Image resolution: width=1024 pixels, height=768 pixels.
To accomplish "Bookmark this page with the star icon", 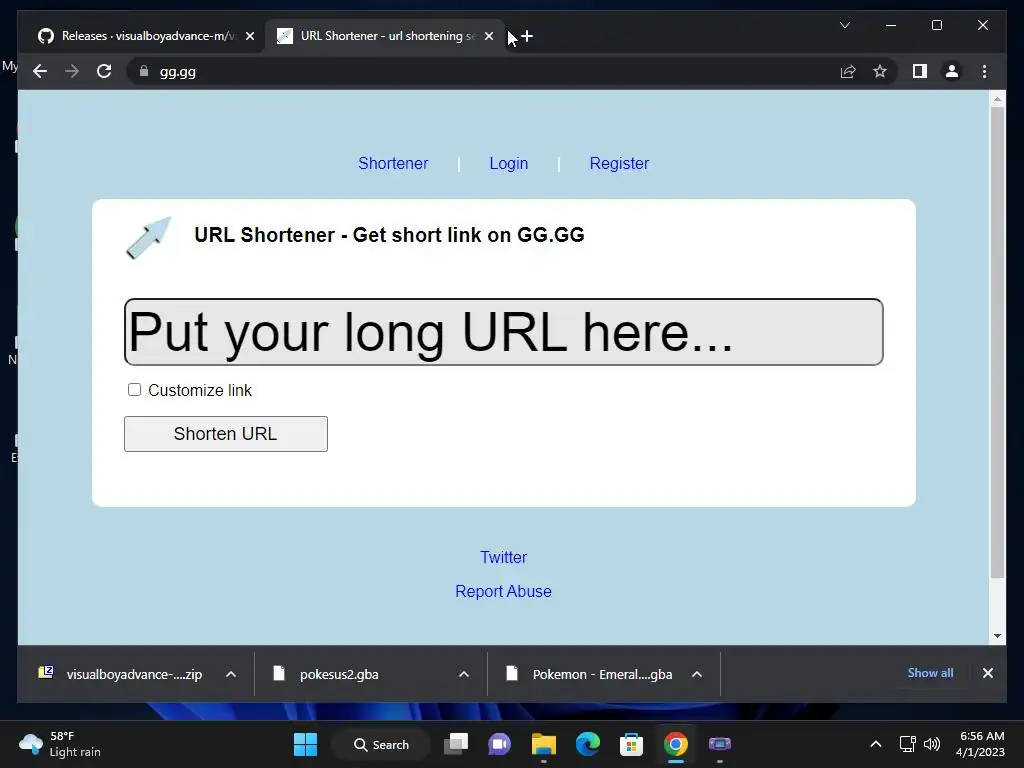I will 880,71.
